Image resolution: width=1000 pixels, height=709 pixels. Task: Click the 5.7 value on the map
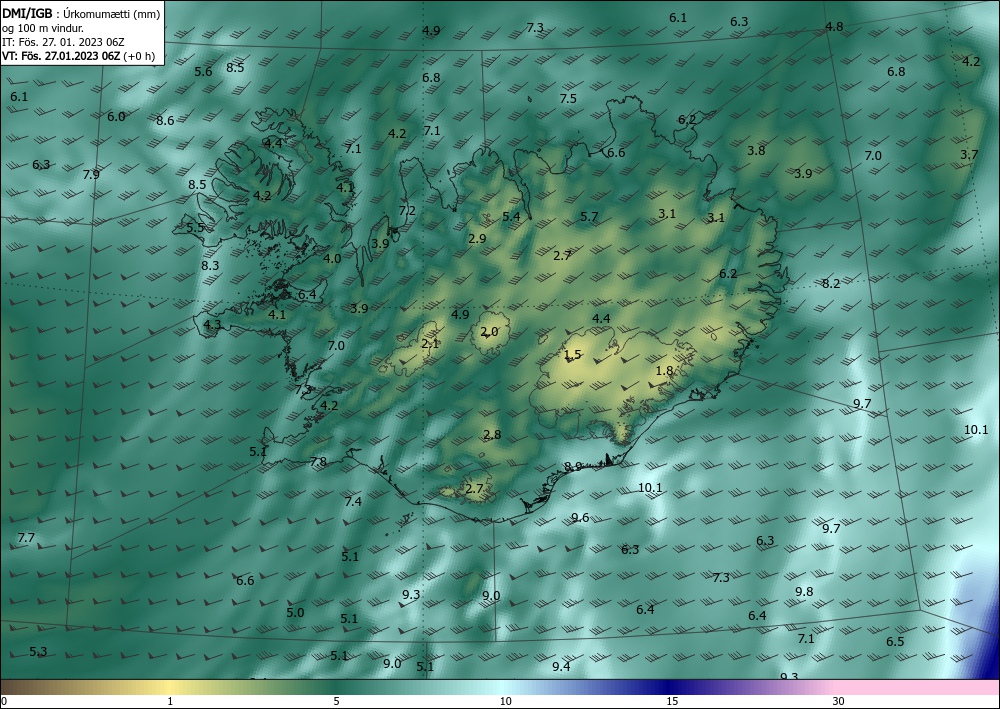589,217
